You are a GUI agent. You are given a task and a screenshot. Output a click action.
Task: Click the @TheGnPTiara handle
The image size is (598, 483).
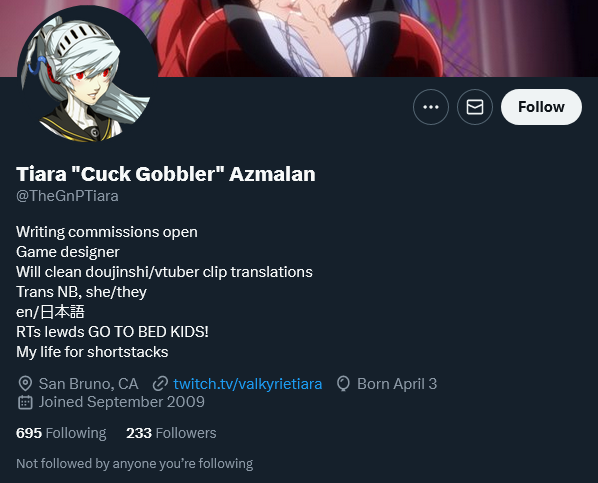coord(67,196)
